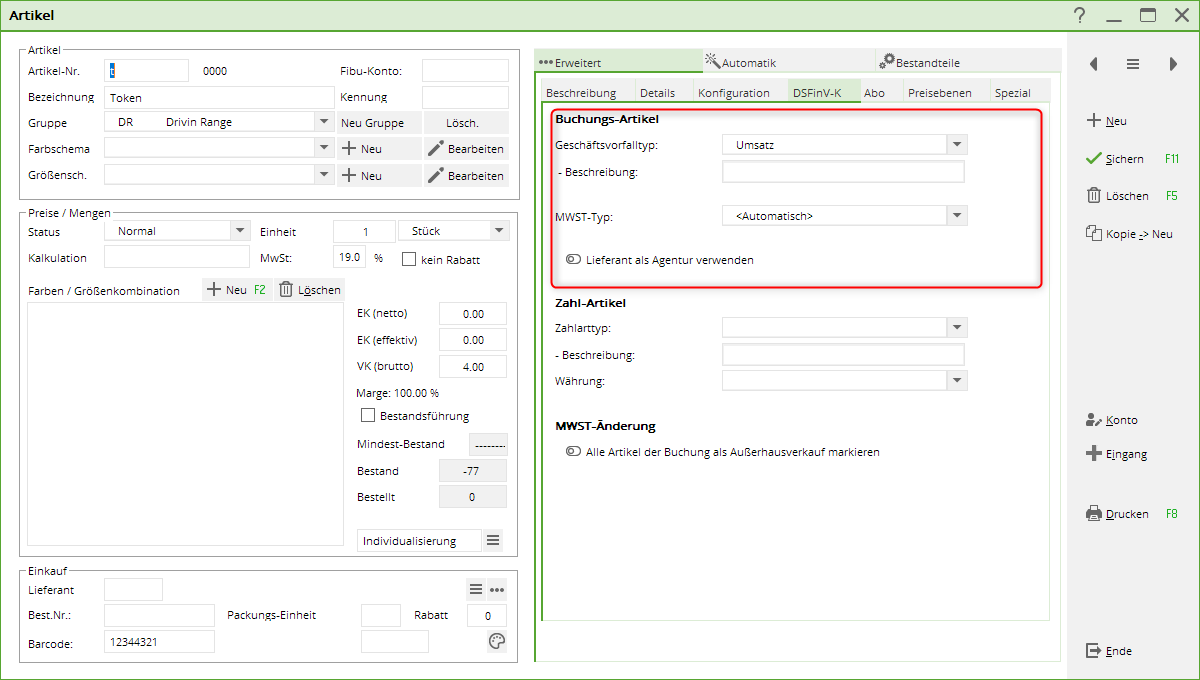Expand the Geschäftsvorfalltyp dropdown

click(957, 145)
